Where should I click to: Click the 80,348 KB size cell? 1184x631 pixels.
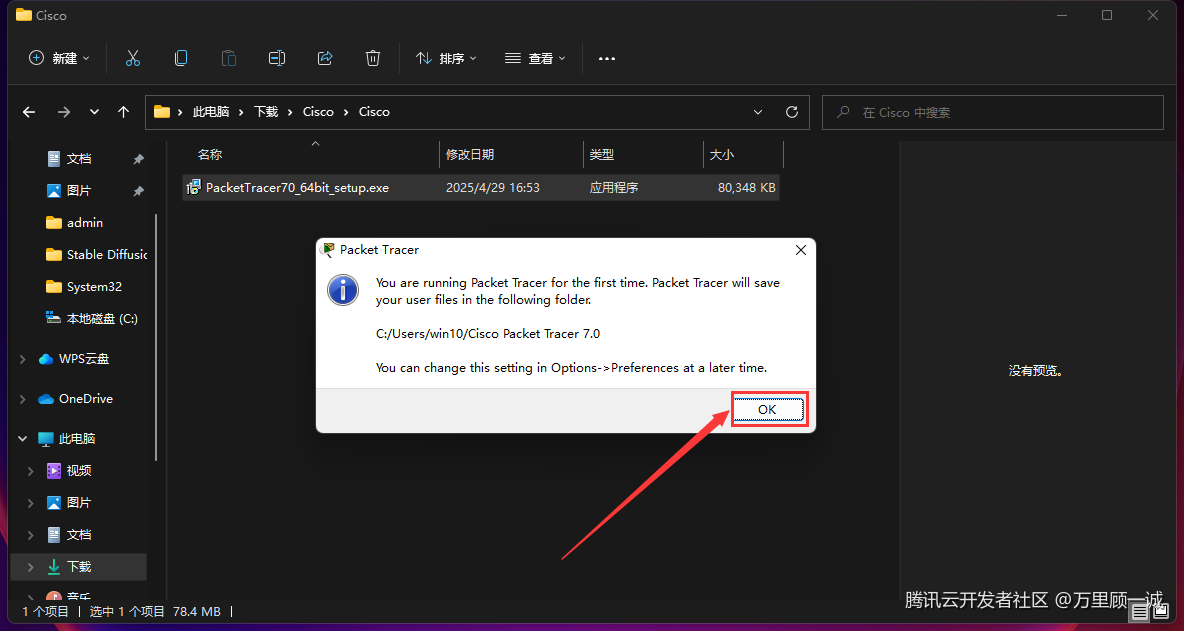pyautogui.click(x=747, y=187)
